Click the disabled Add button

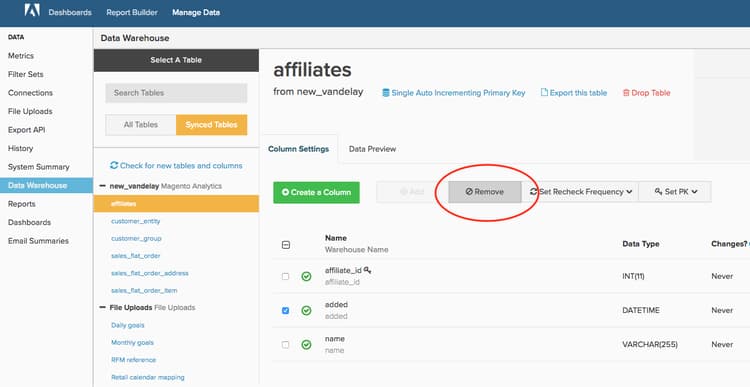coord(412,192)
